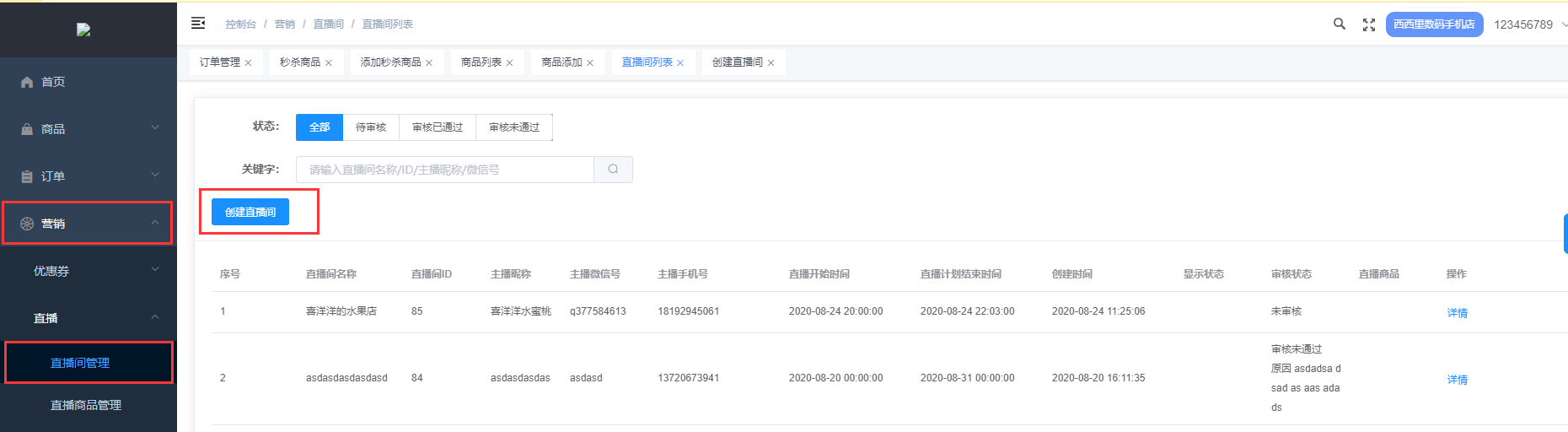Image resolution: width=1568 pixels, height=432 pixels.
Task: Click 直播间名称 column header
Action: (x=331, y=274)
